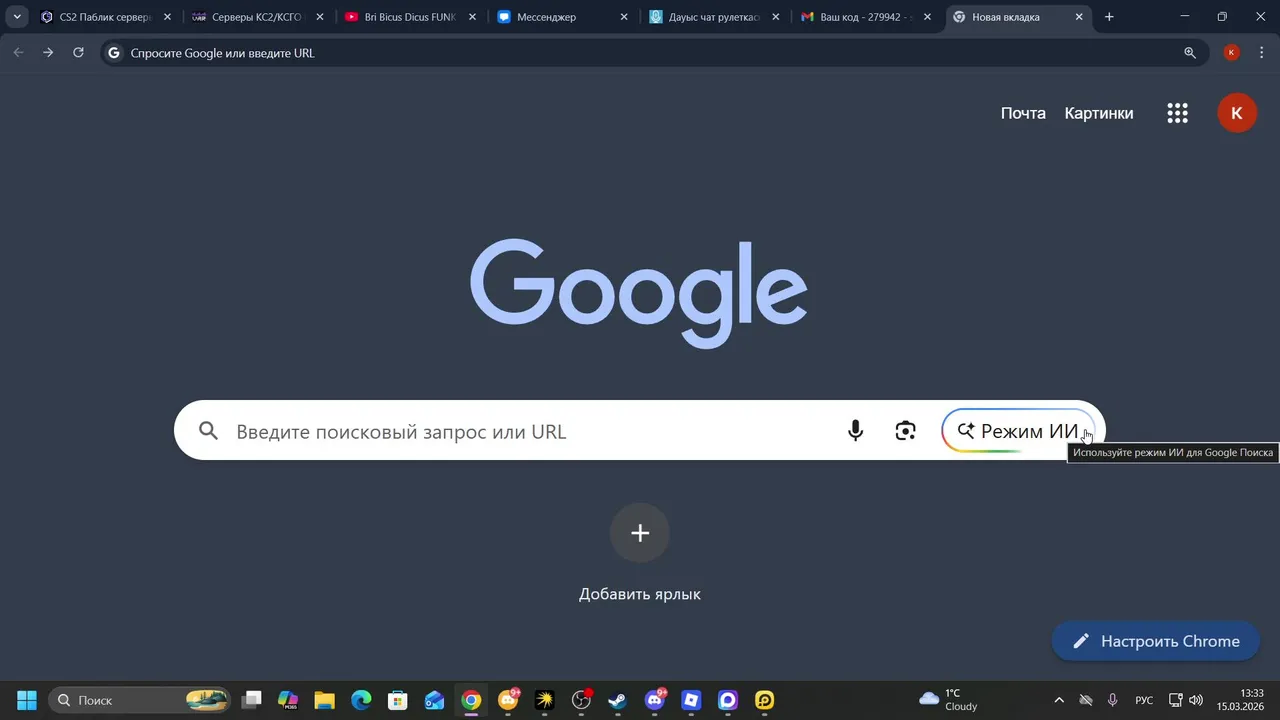Image resolution: width=1280 pixels, height=720 pixels.
Task: Click the browser forward arrow
Action: (x=48, y=53)
